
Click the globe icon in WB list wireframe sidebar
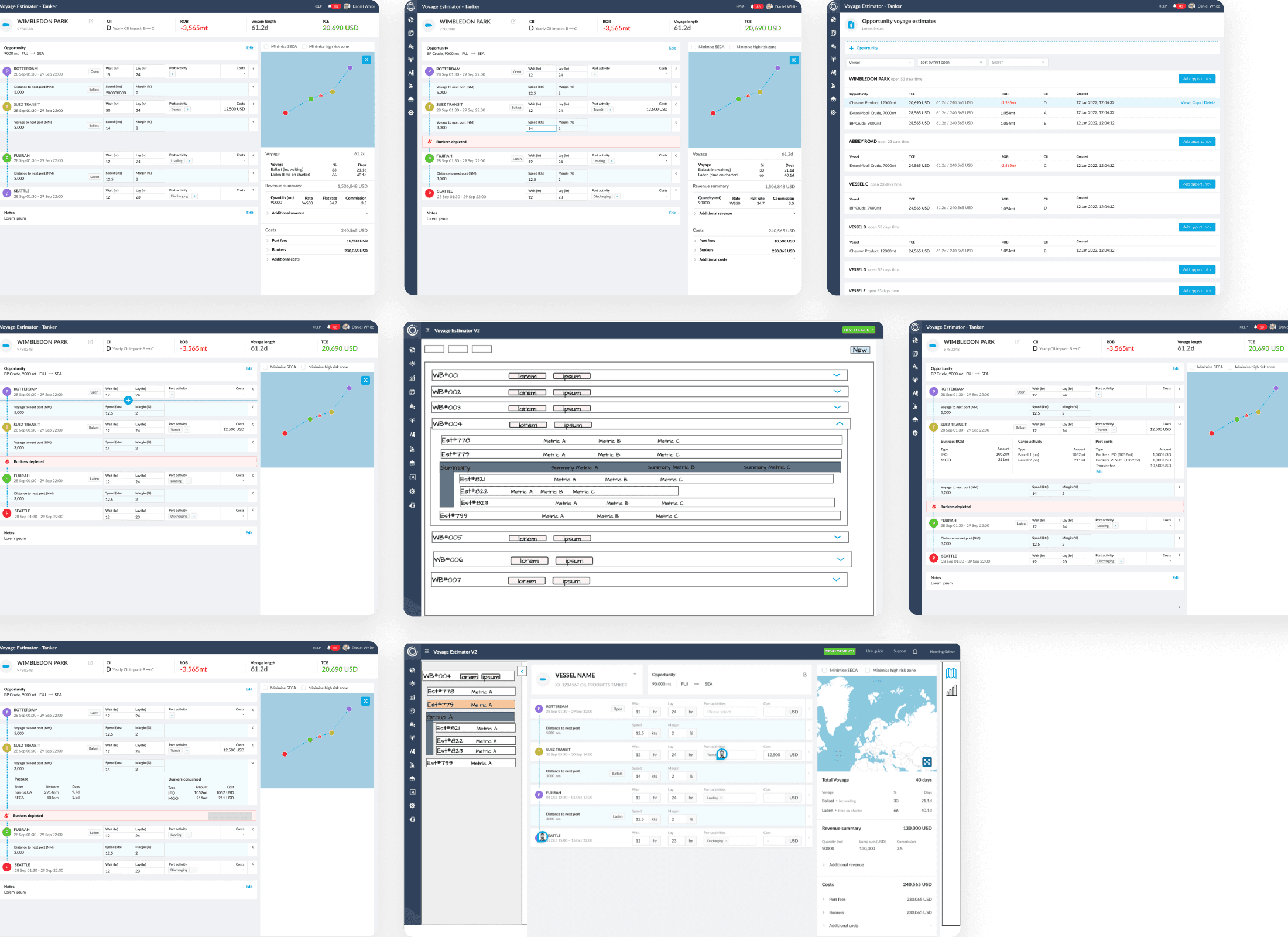pyautogui.click(x=412, y=350)
